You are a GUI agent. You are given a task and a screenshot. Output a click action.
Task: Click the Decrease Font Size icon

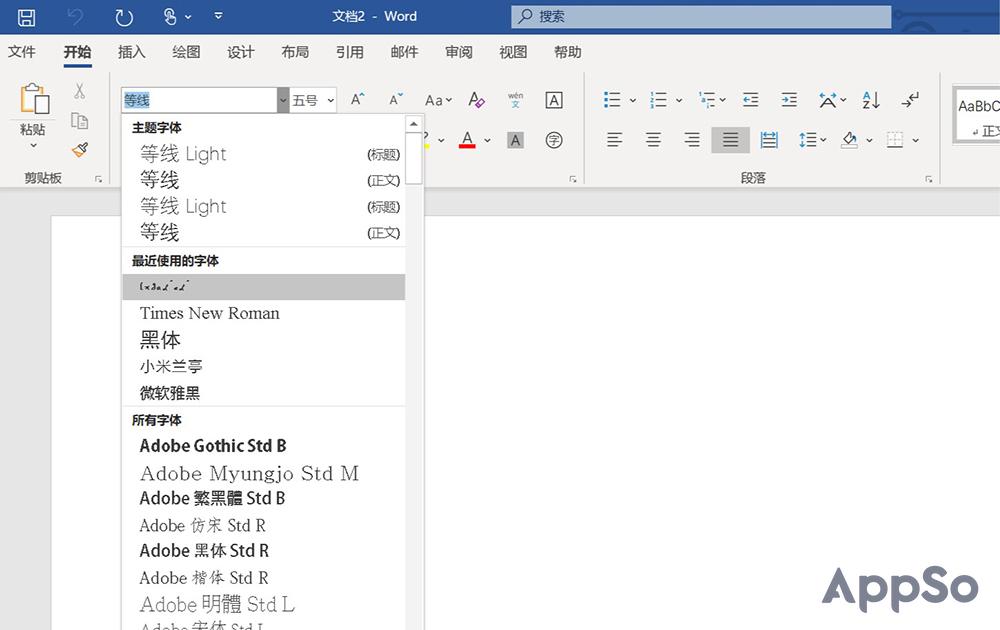click(396, 99)
